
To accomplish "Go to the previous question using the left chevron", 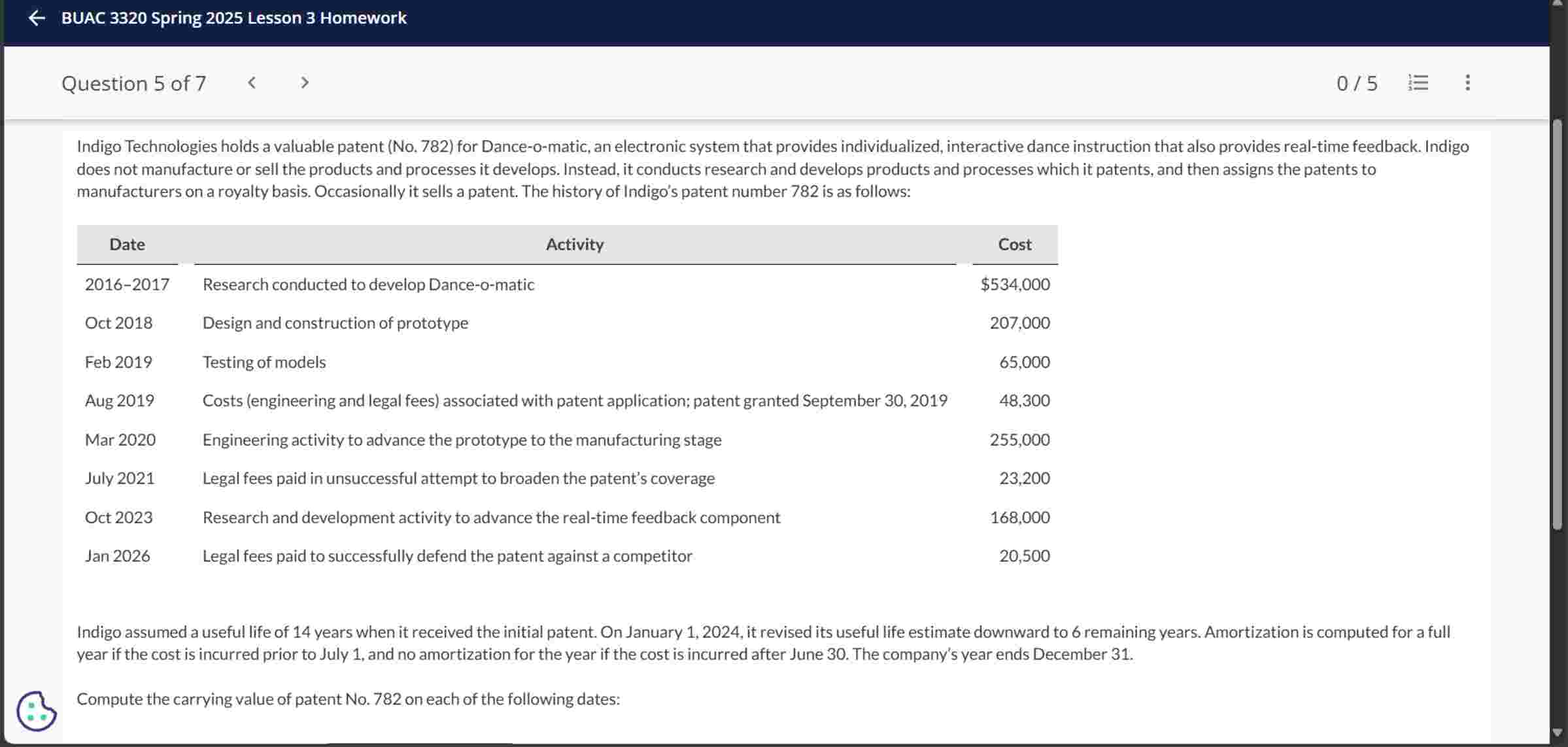I will tap(252, 82).
